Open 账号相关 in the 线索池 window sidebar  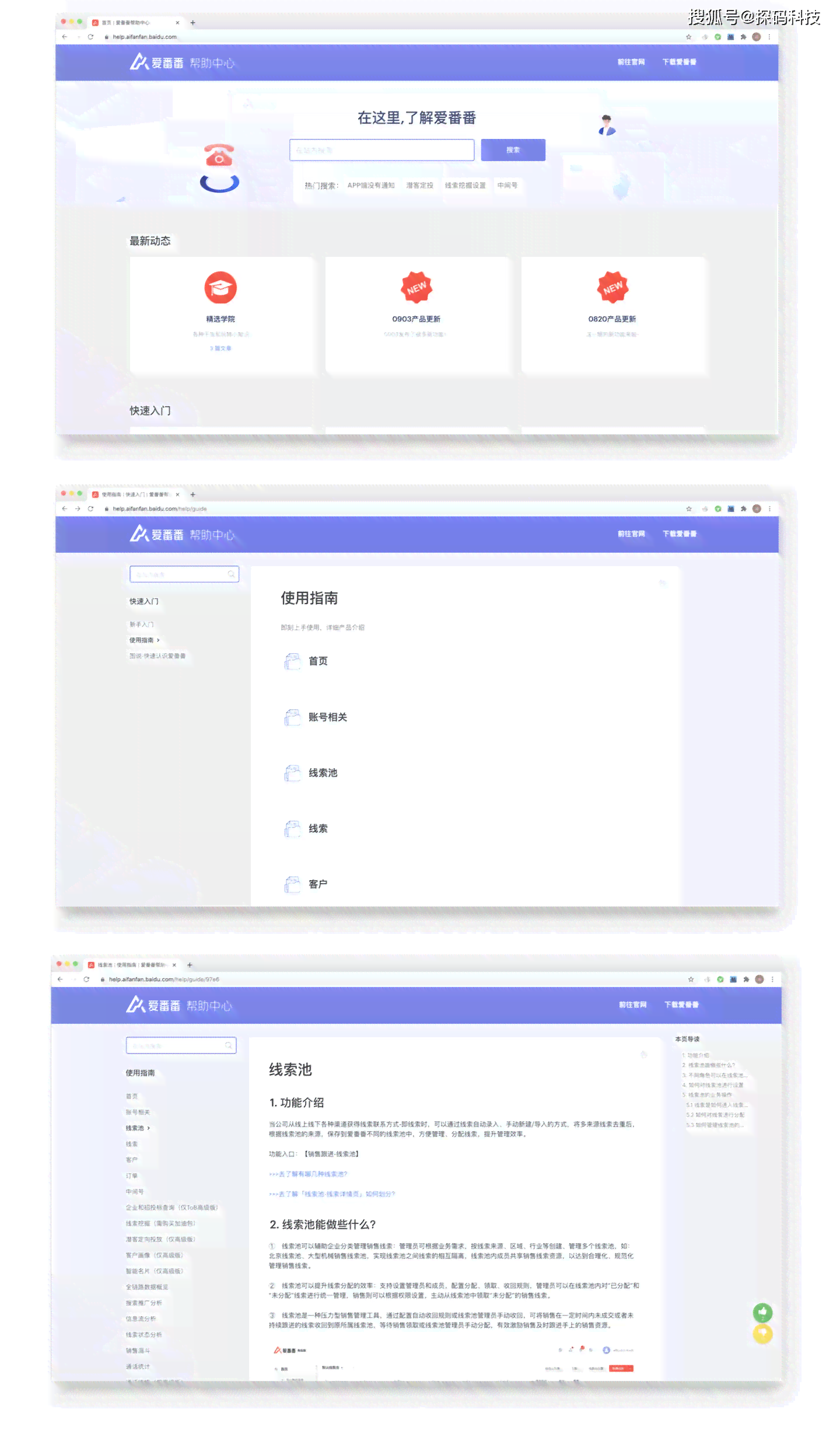coord(138,1112)
